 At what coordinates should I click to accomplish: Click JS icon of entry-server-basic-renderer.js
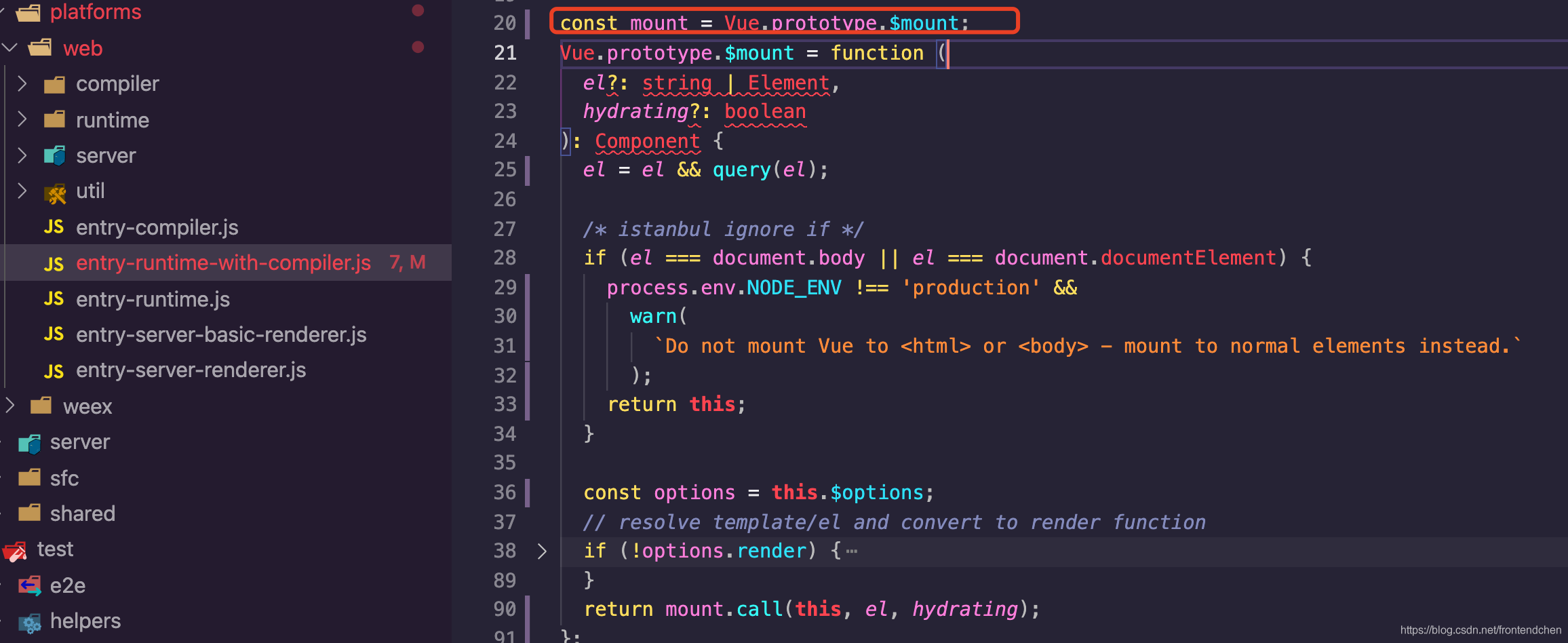tap(54, 334)
